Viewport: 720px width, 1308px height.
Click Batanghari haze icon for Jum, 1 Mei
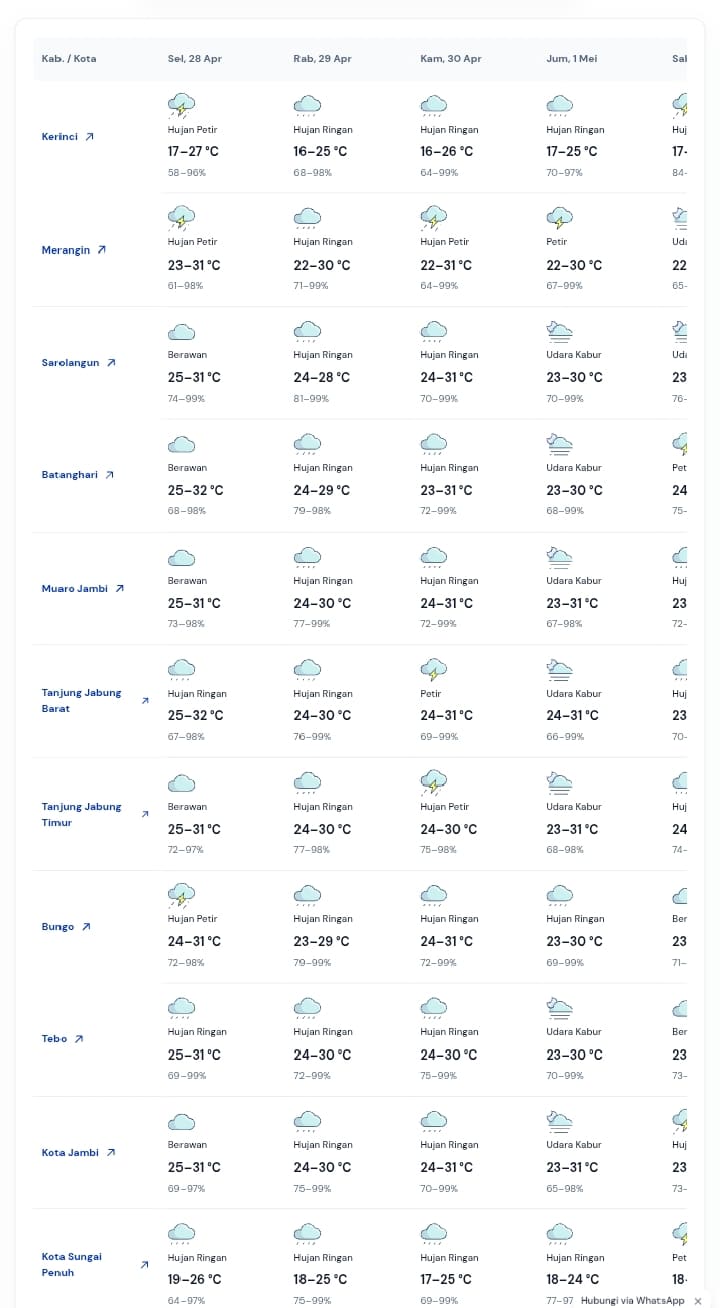pyautogui.click(x=560, y=443)
